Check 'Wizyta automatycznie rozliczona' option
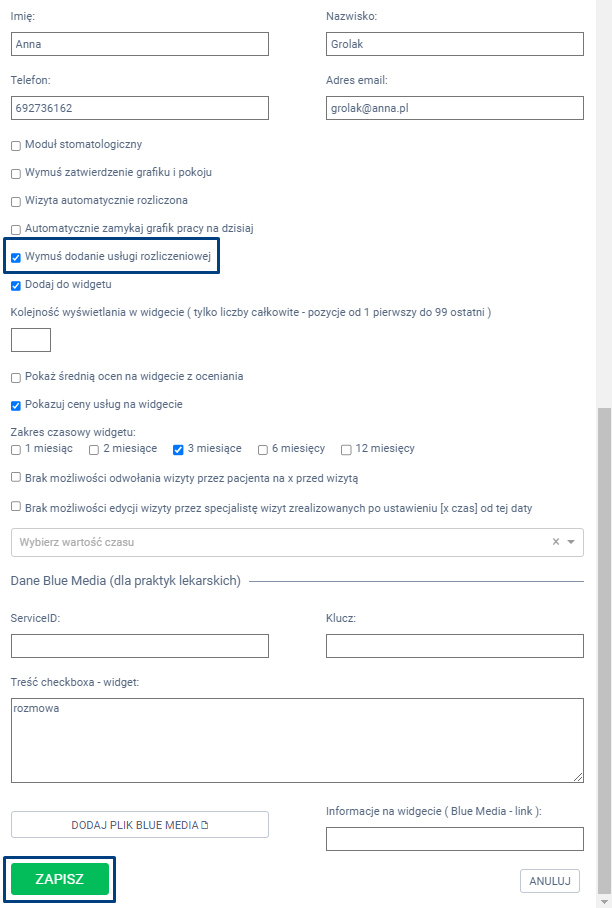 point(16,201)
